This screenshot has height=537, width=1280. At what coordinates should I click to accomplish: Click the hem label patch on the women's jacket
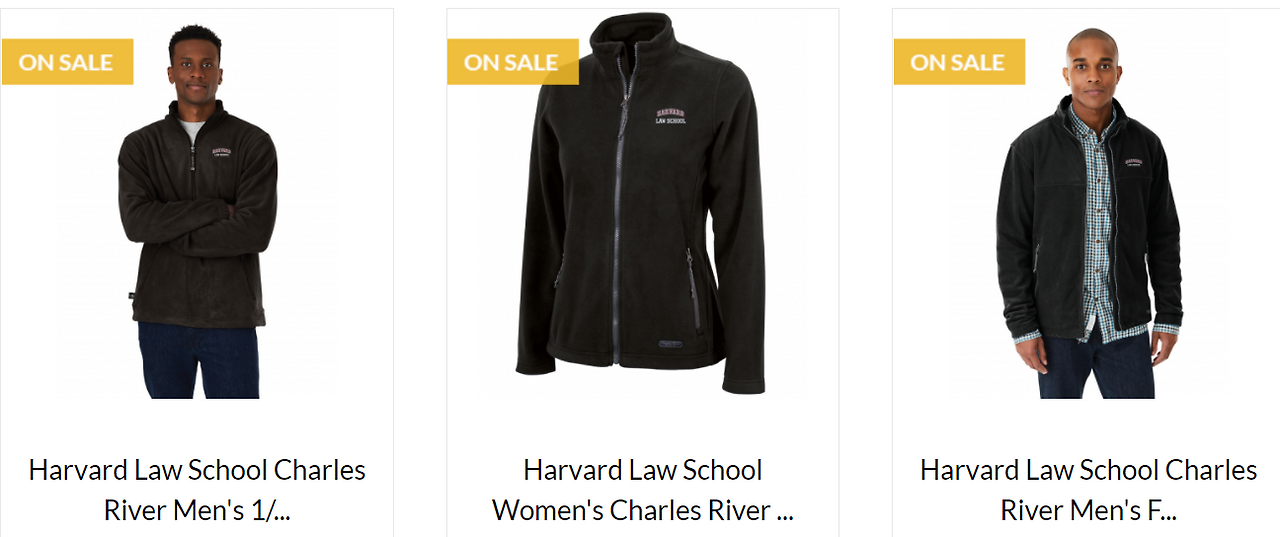(x=663, y=347)
